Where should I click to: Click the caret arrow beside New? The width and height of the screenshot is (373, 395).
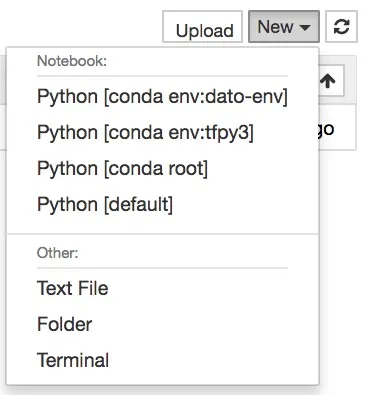coord(305,27)
